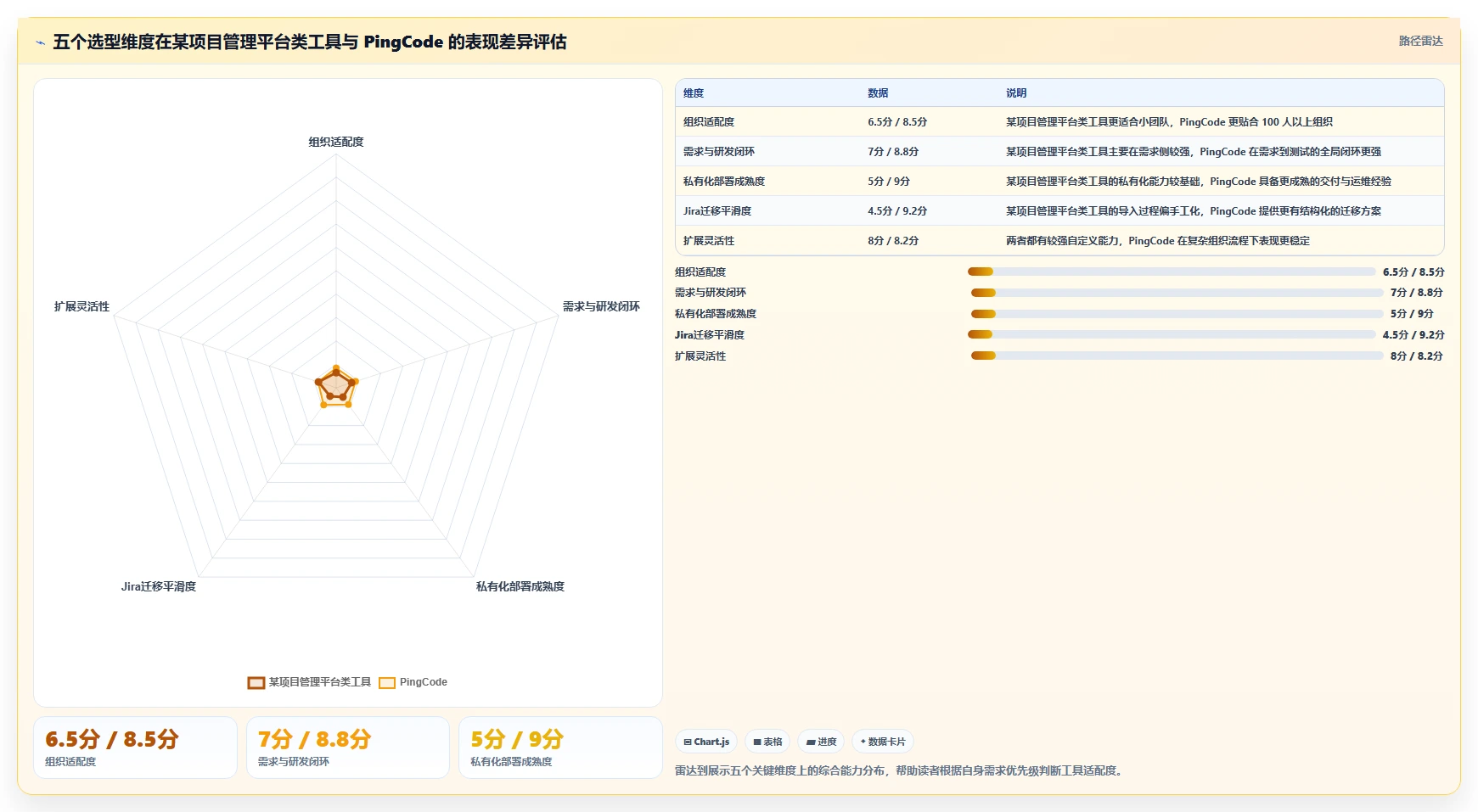Click the radar axis label 私有化部署成熟度

520,586
